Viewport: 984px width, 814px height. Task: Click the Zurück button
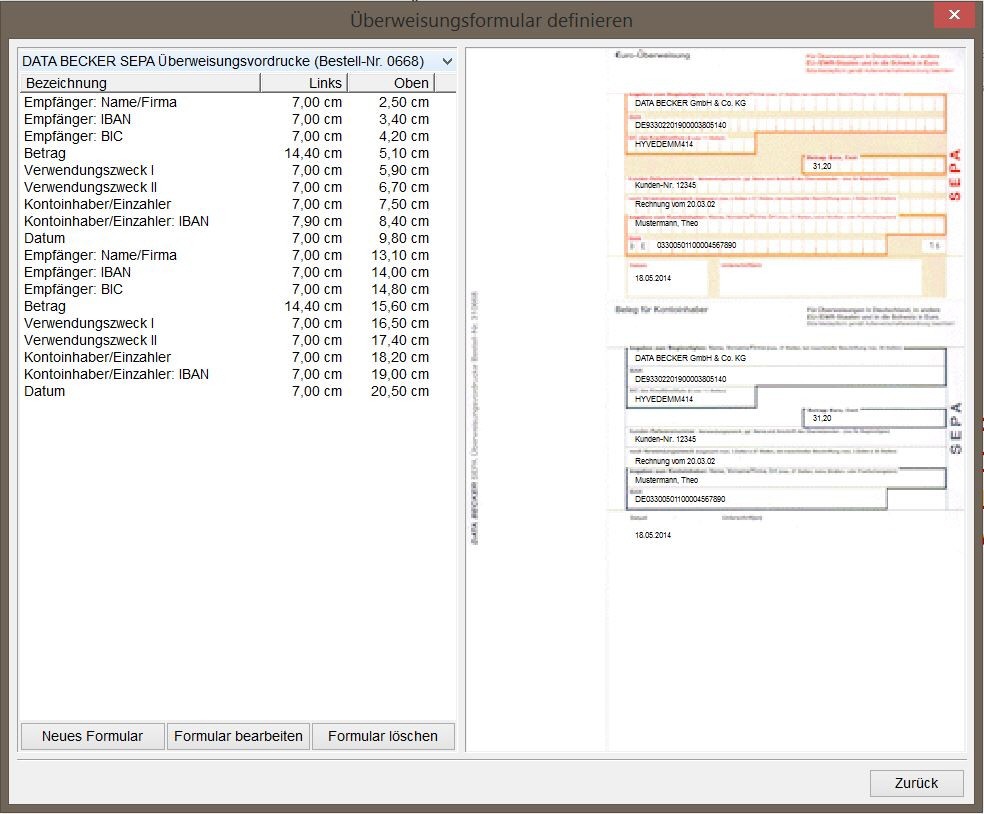pos(916,783)
